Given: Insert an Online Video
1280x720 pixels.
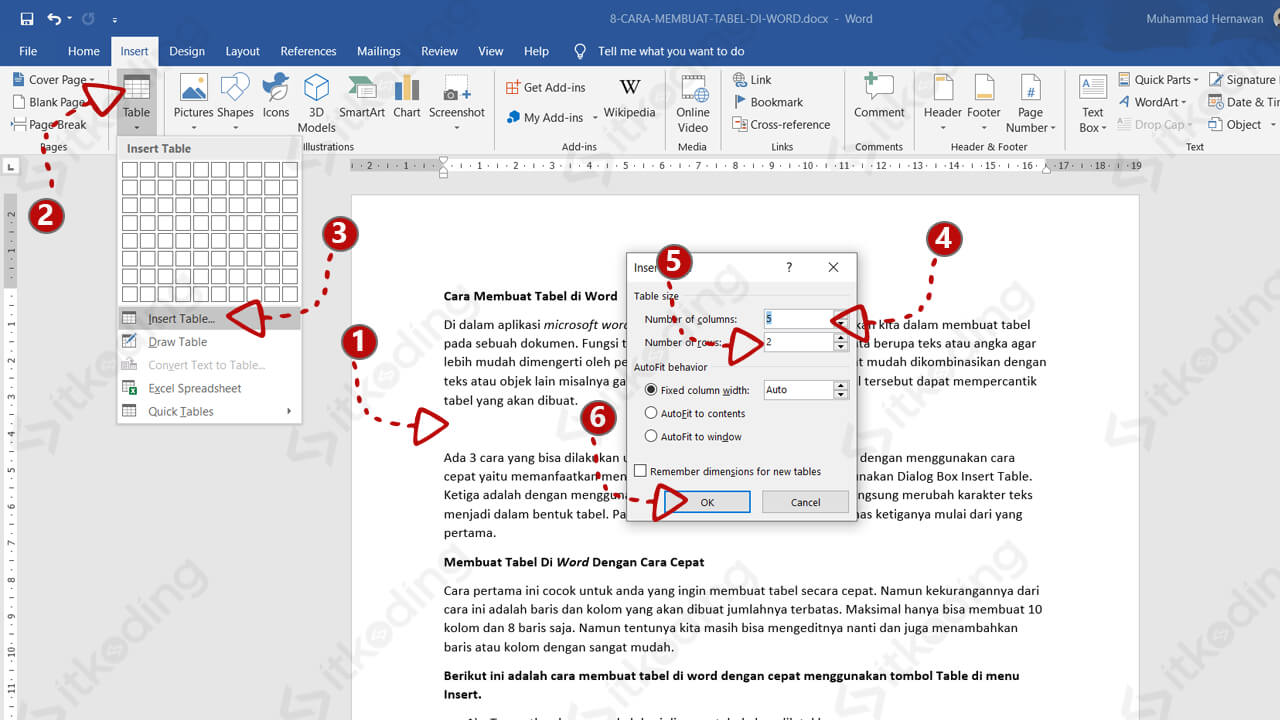Looking at the screenshot, I should (693, 103).
